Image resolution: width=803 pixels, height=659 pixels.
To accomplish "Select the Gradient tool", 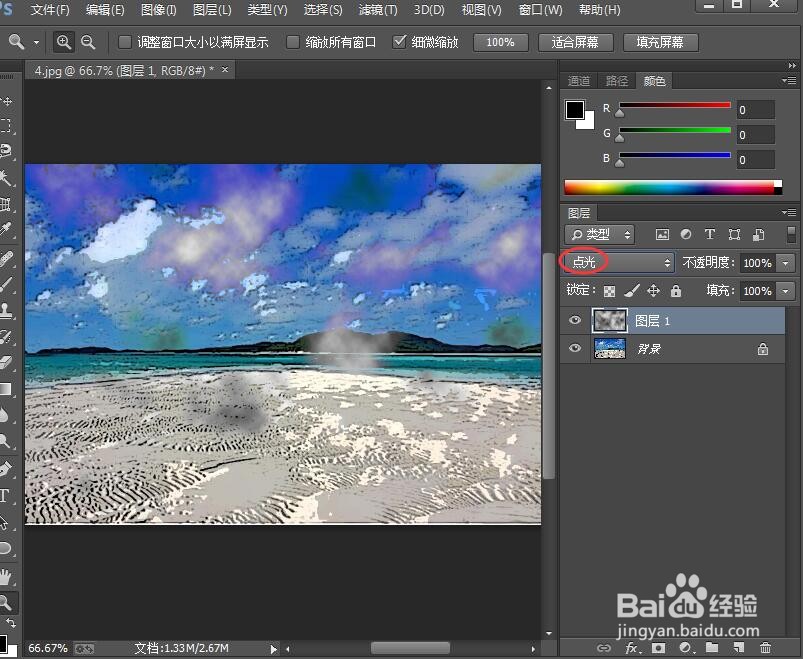I will (x=6, y=389).
